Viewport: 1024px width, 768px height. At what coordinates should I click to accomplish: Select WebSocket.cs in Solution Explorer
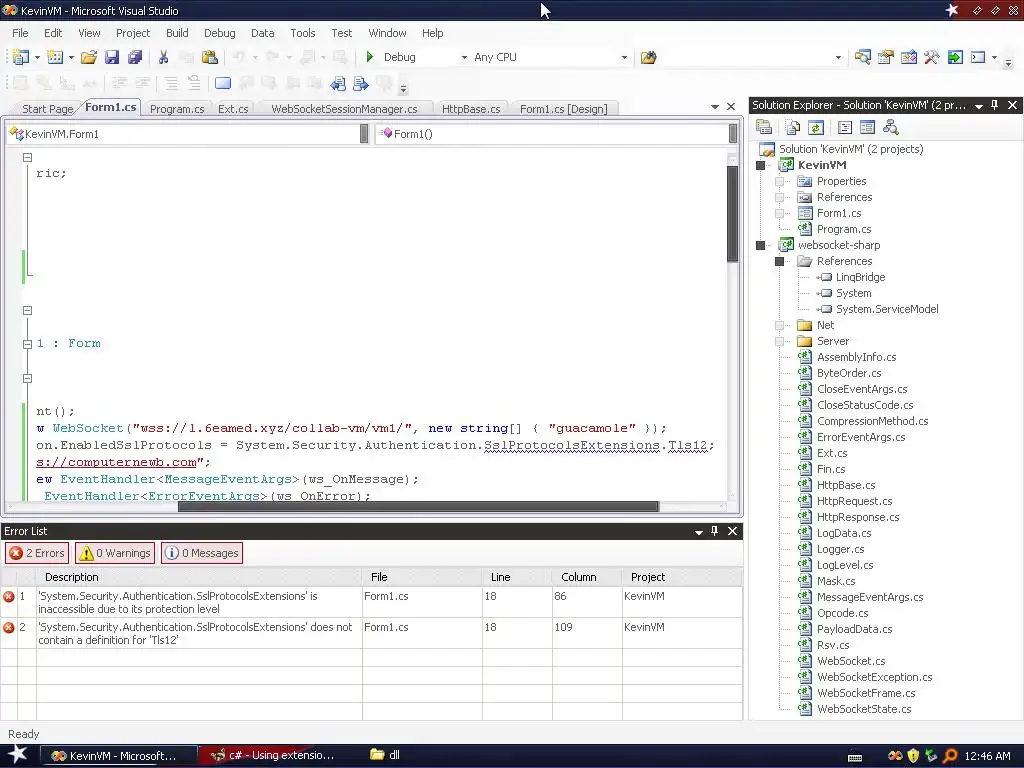(x=851, y=661)
